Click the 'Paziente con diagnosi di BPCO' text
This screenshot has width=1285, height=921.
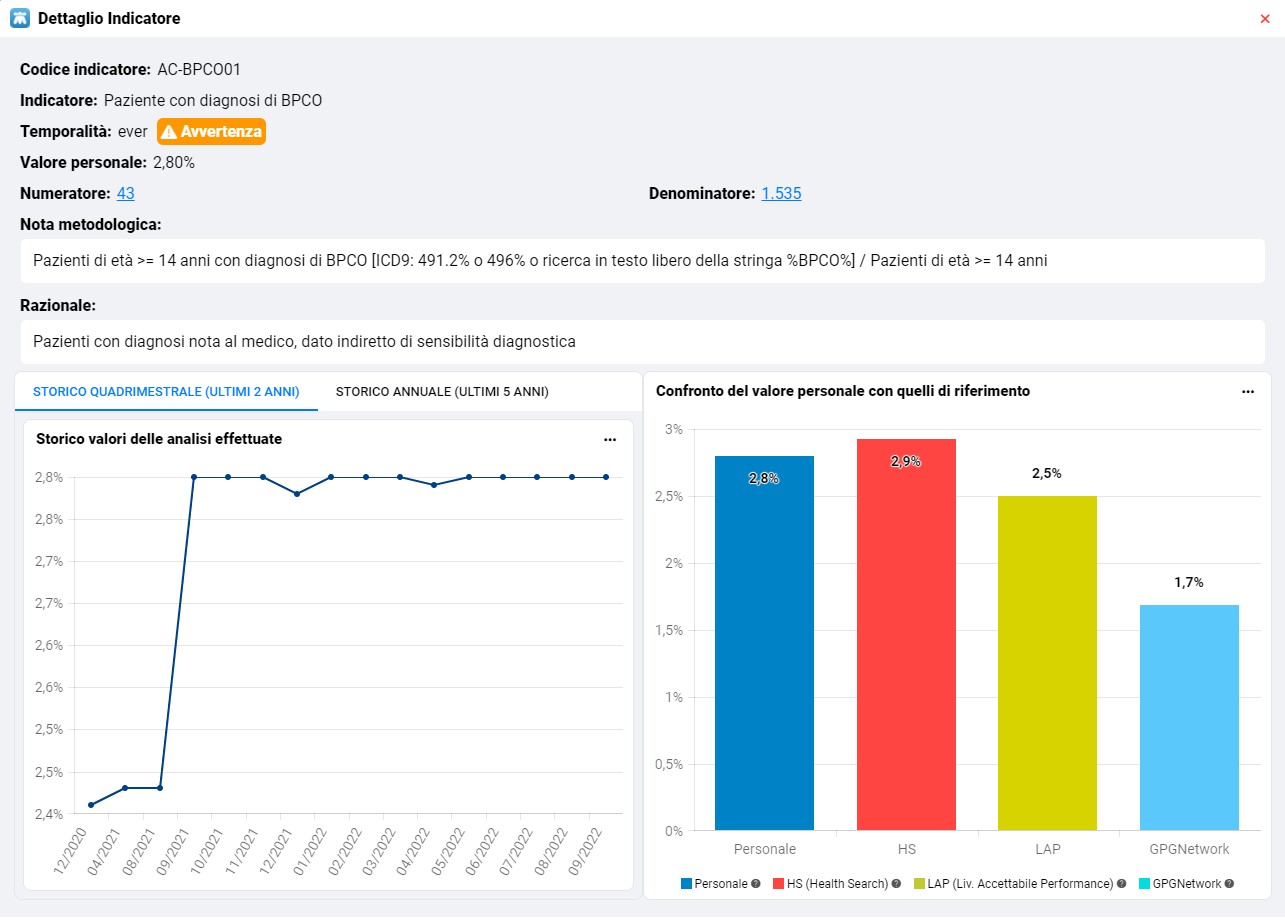[x=213, y=101]
